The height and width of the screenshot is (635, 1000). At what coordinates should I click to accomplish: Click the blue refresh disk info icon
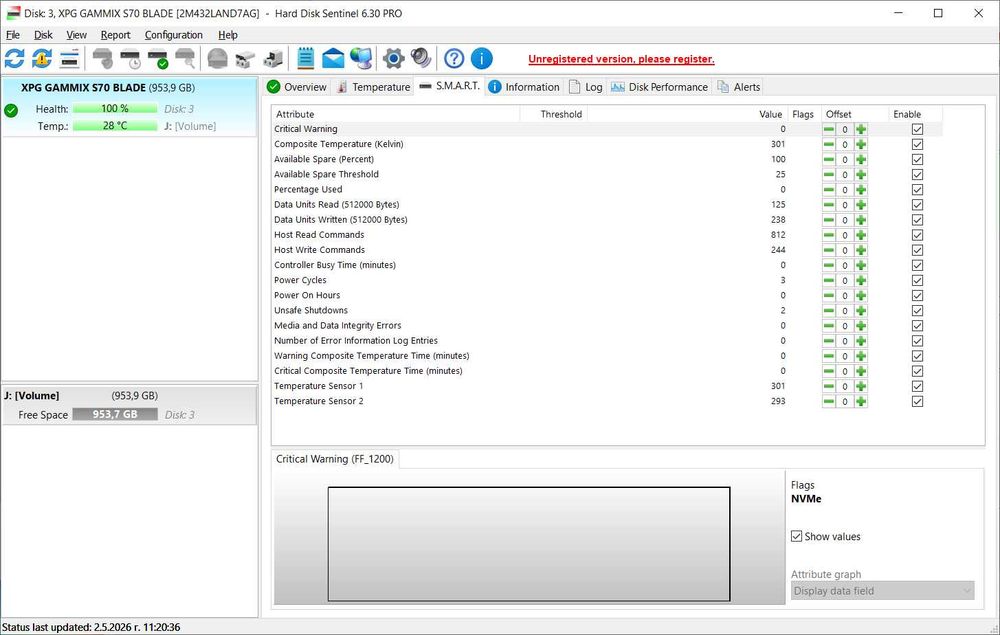coord(15,59)
